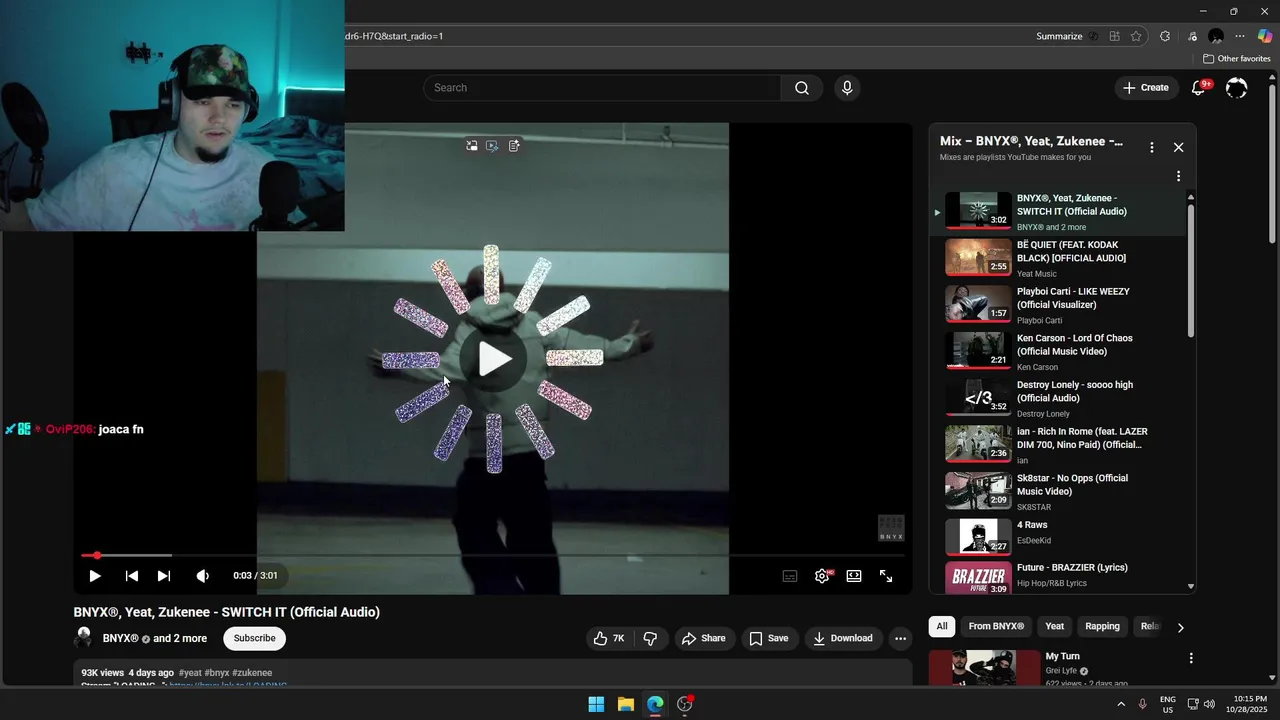
Task: Open File Explorer from taskbar
Action: [625, 704]
